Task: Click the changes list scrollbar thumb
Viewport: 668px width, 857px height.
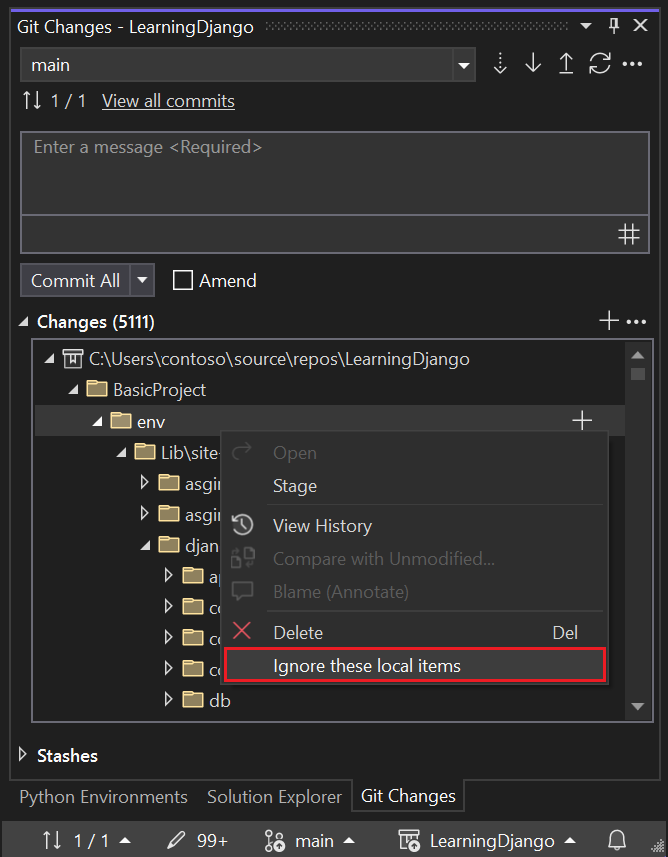Action: click(637, 374)
